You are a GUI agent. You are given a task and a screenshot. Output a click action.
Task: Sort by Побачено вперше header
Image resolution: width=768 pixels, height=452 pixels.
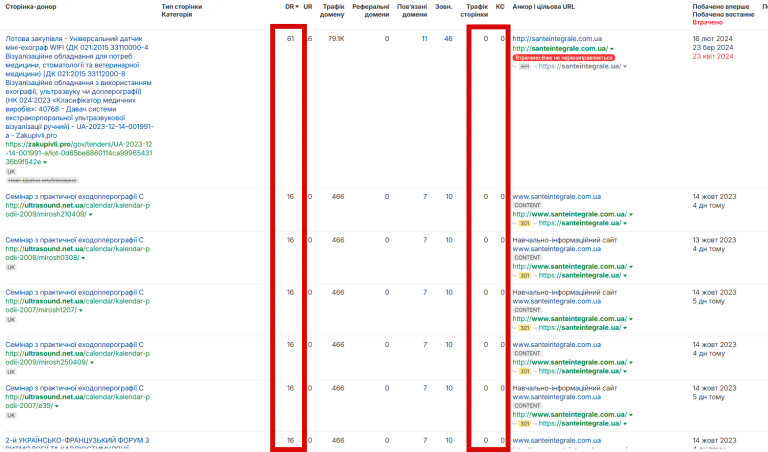tap(720, 7)
